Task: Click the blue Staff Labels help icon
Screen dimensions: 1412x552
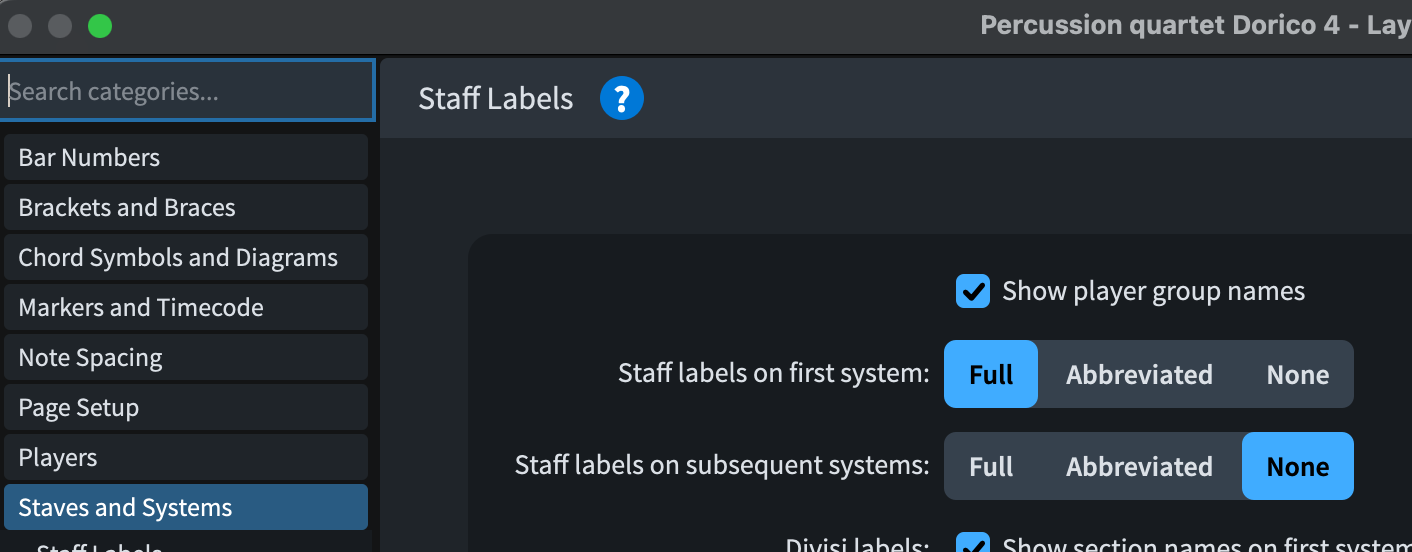Action: tap(621, 99)
